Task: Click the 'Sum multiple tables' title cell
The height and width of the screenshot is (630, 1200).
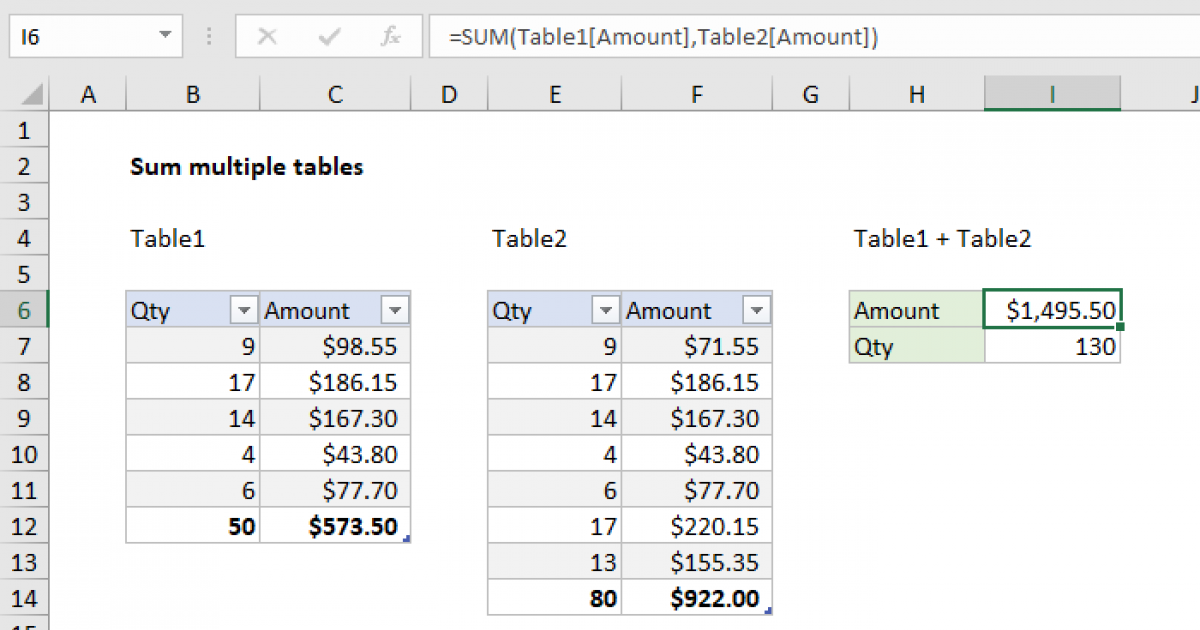Action: (x=247, y=167)
